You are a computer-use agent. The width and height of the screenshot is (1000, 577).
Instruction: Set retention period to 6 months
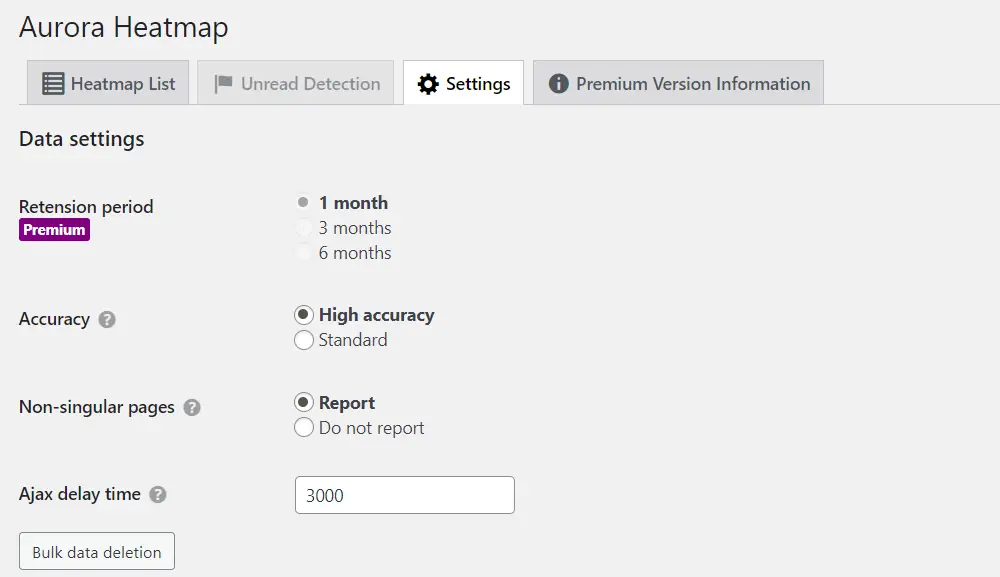coord(304,253)
